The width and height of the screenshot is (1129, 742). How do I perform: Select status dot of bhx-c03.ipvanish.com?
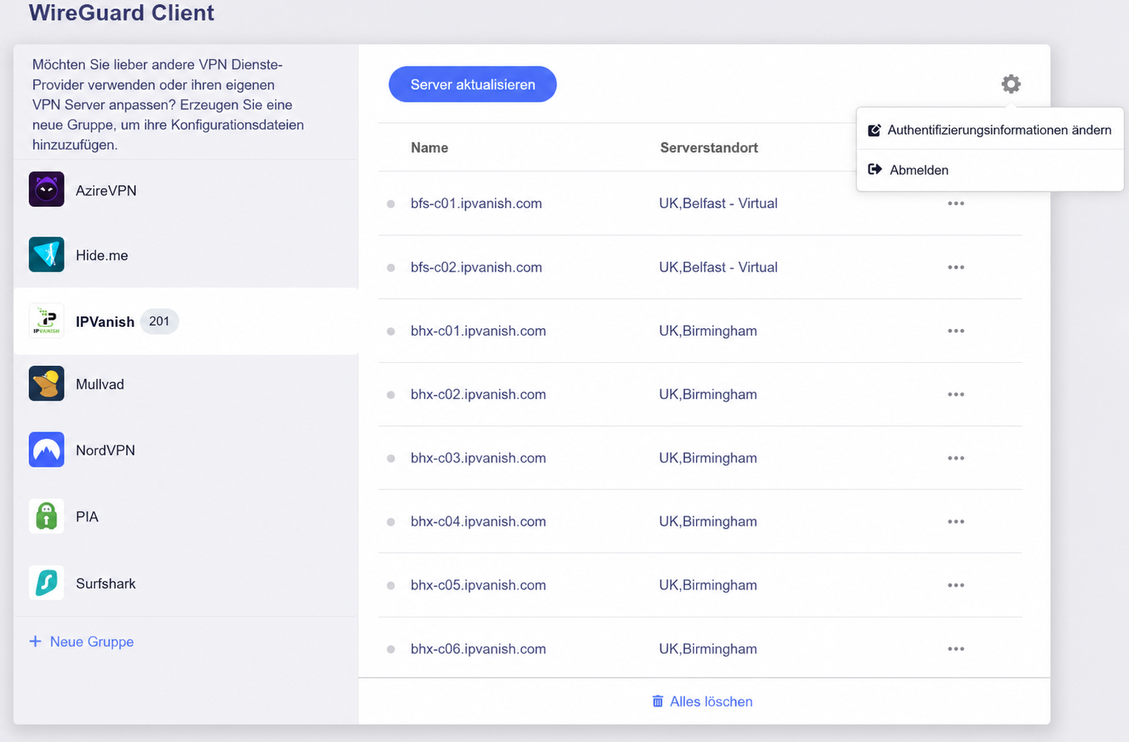(391, 458)
